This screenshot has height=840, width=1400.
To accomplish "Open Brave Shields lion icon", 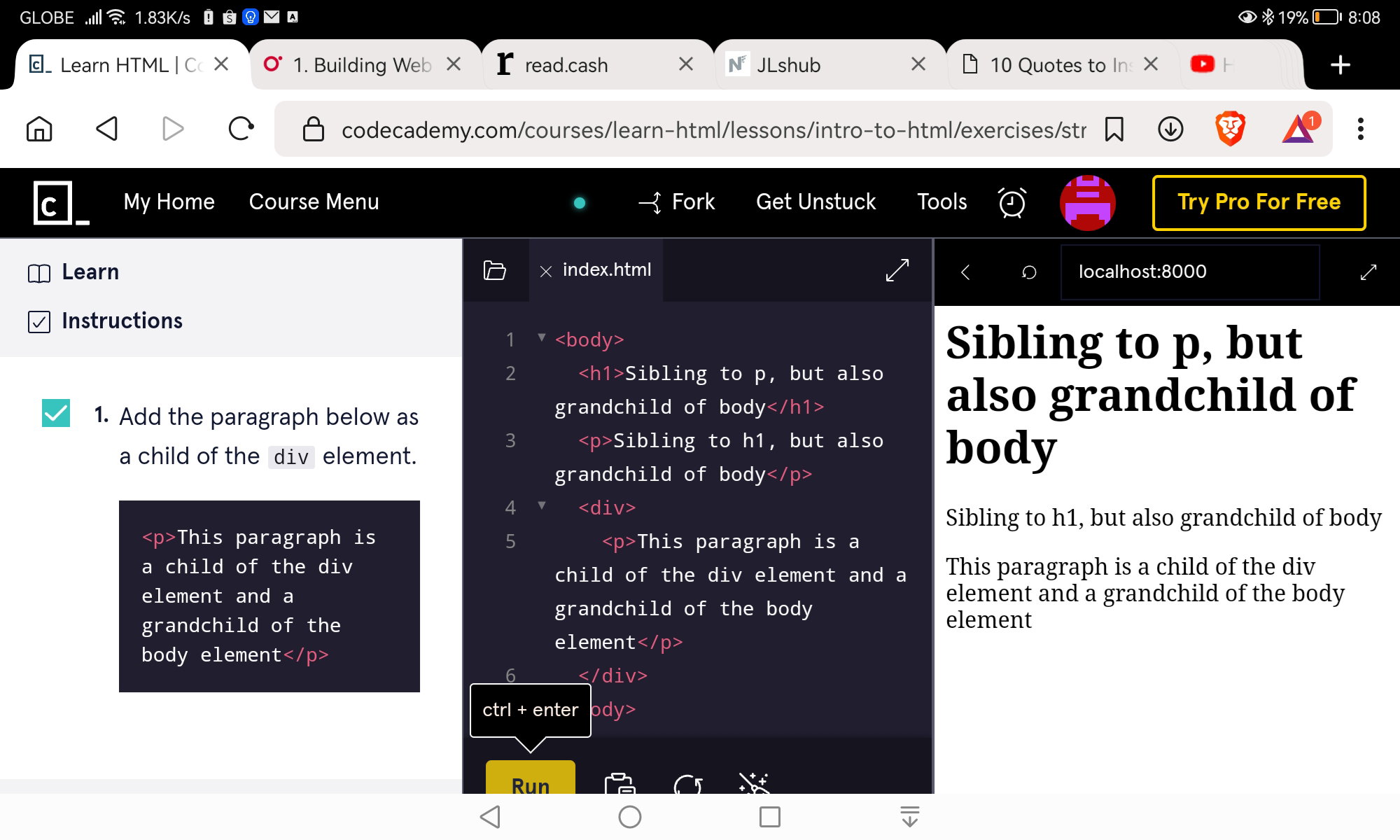I will (x=1230, y=129).
